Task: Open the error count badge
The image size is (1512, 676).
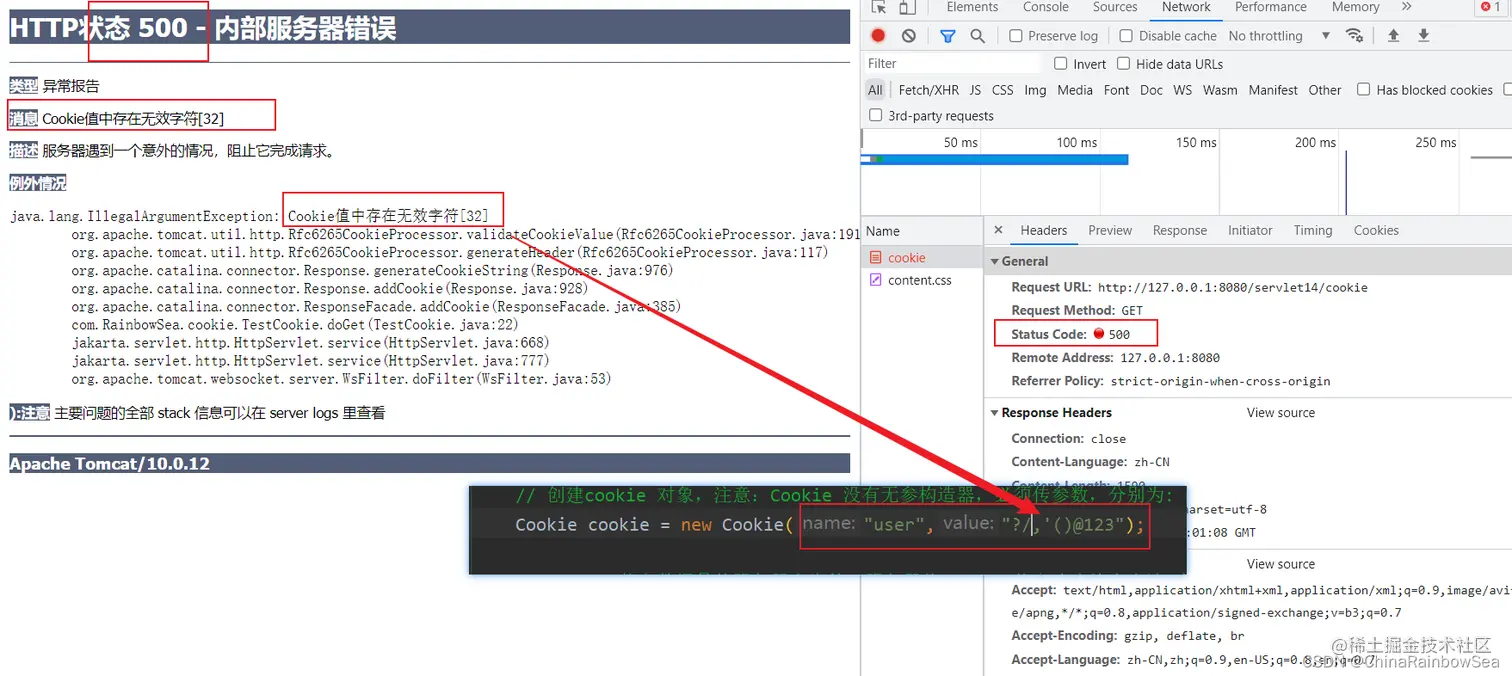Action: point(1490,7)
